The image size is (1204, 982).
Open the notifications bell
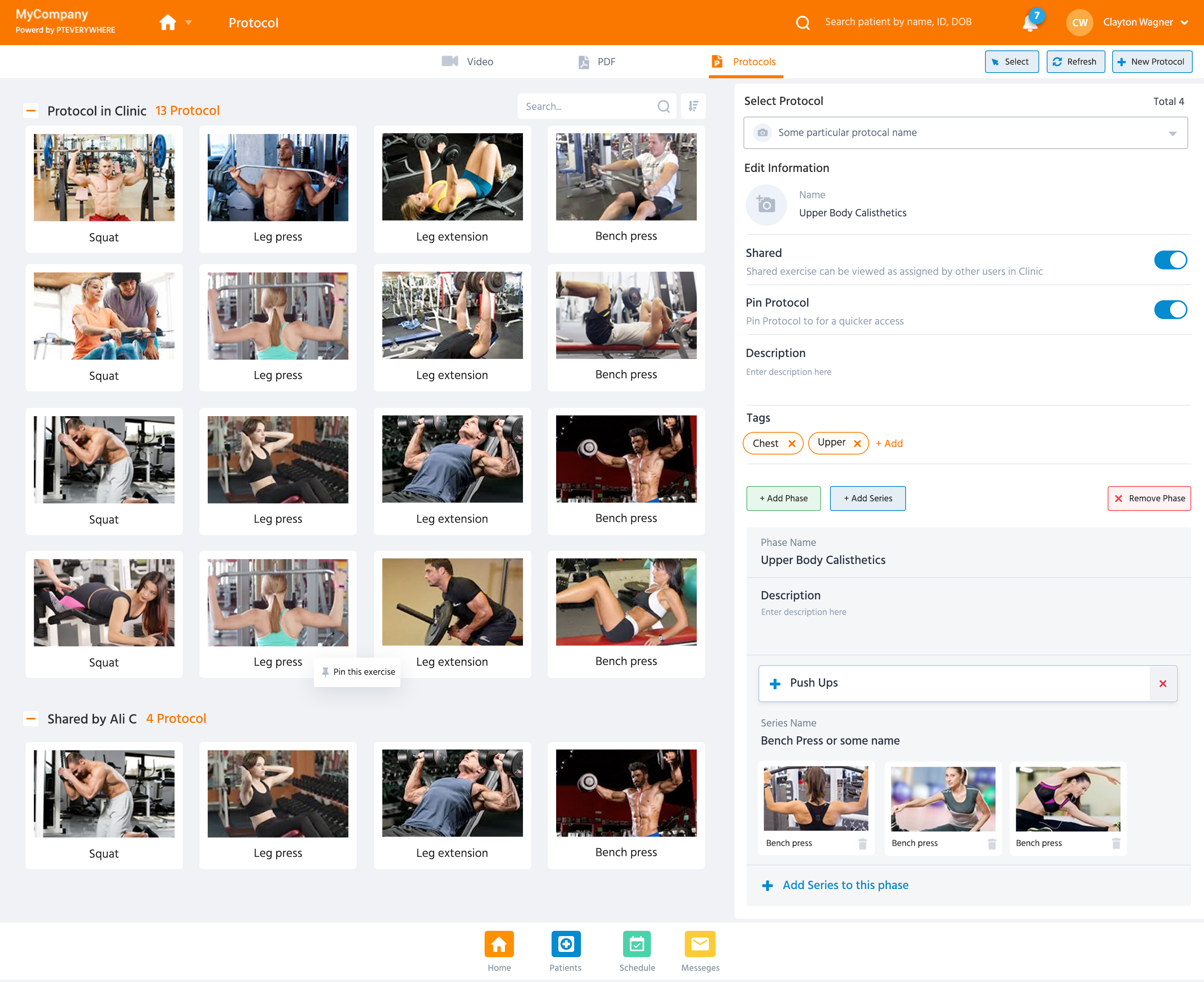(1030, 23)
